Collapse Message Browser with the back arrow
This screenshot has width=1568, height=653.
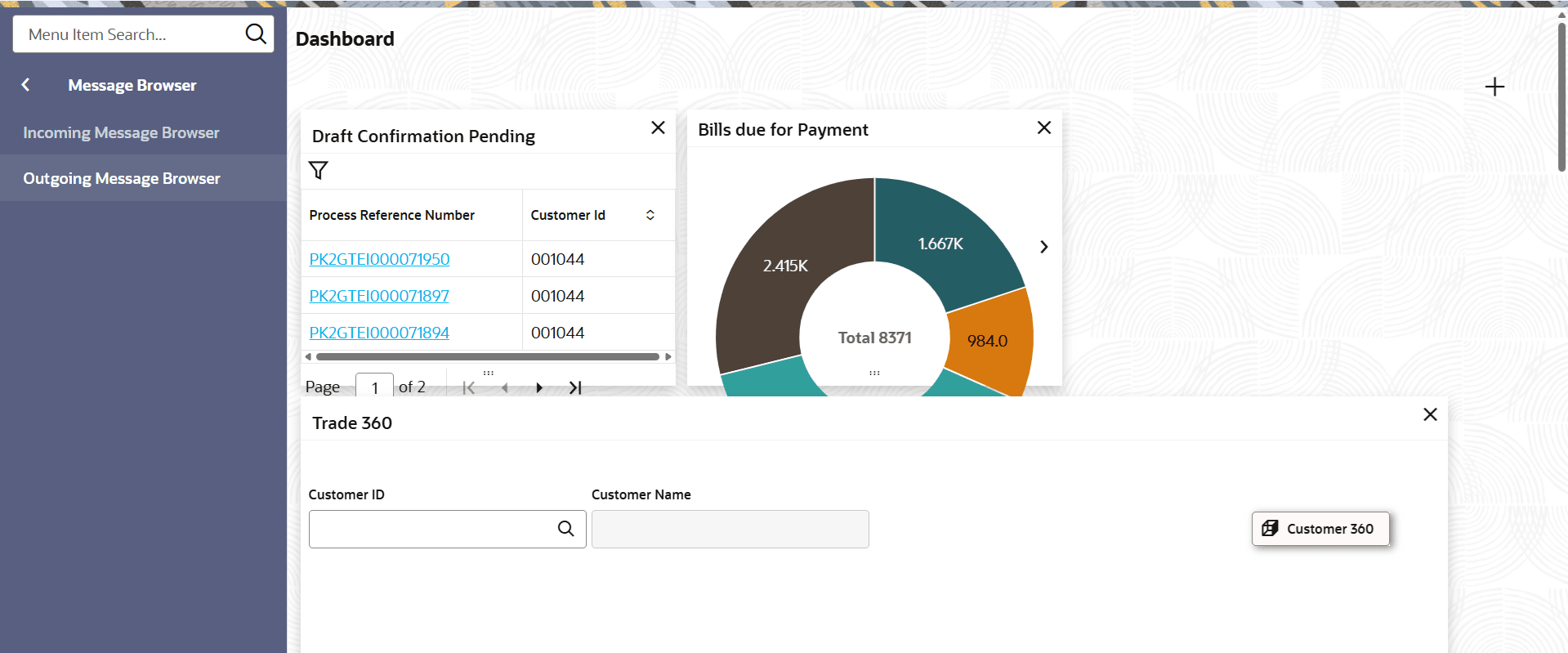[25, 85]
